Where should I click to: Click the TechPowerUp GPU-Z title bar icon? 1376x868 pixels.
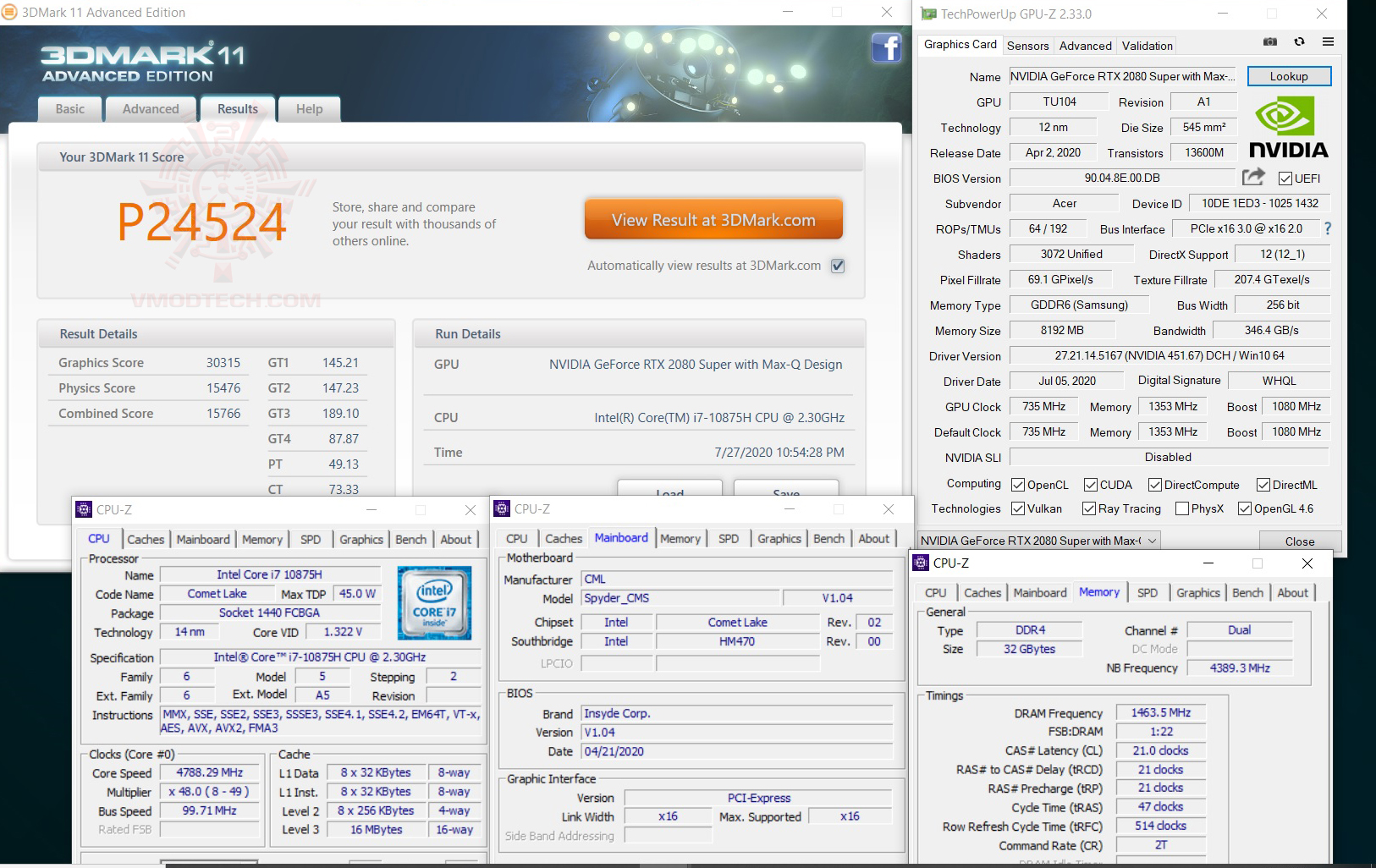(928, 14)
